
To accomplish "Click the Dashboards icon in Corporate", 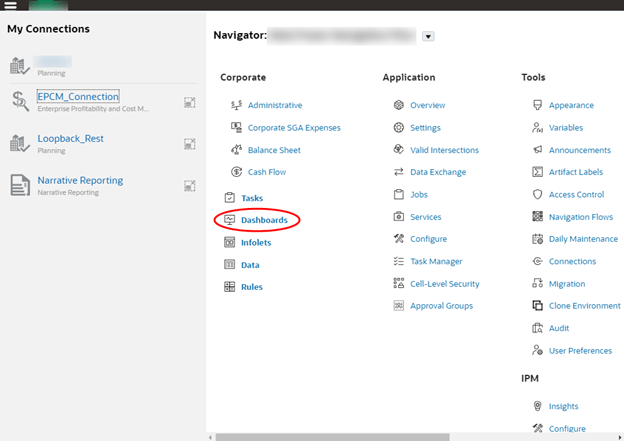I will point(230,219).
